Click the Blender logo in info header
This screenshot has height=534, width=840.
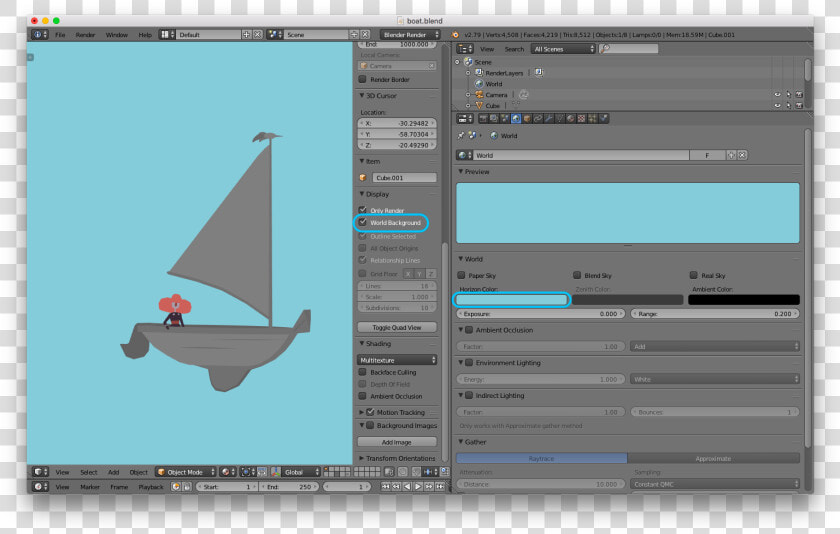coord(455,35)
